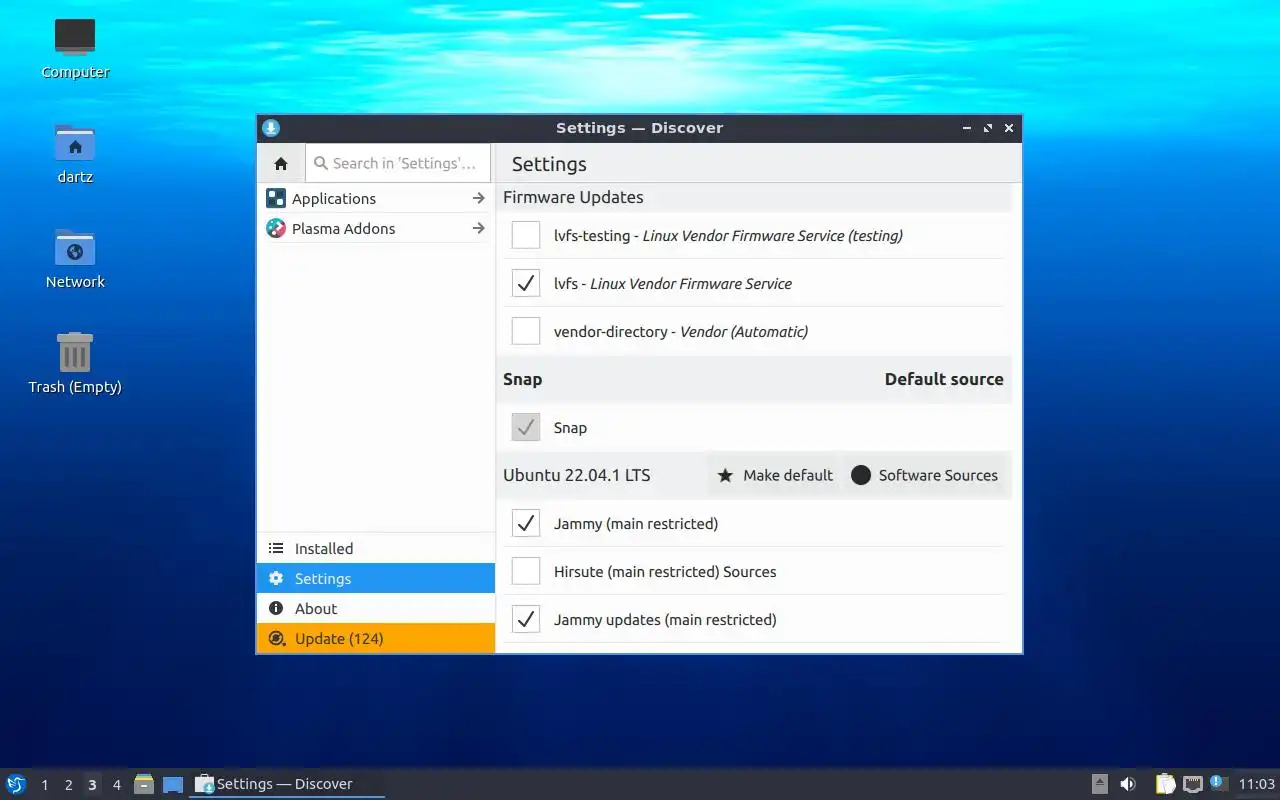Viewport: 1280px width, 800px height.
Task: Click the Plasma Addons category icon
Action: (x=276, y=228)
